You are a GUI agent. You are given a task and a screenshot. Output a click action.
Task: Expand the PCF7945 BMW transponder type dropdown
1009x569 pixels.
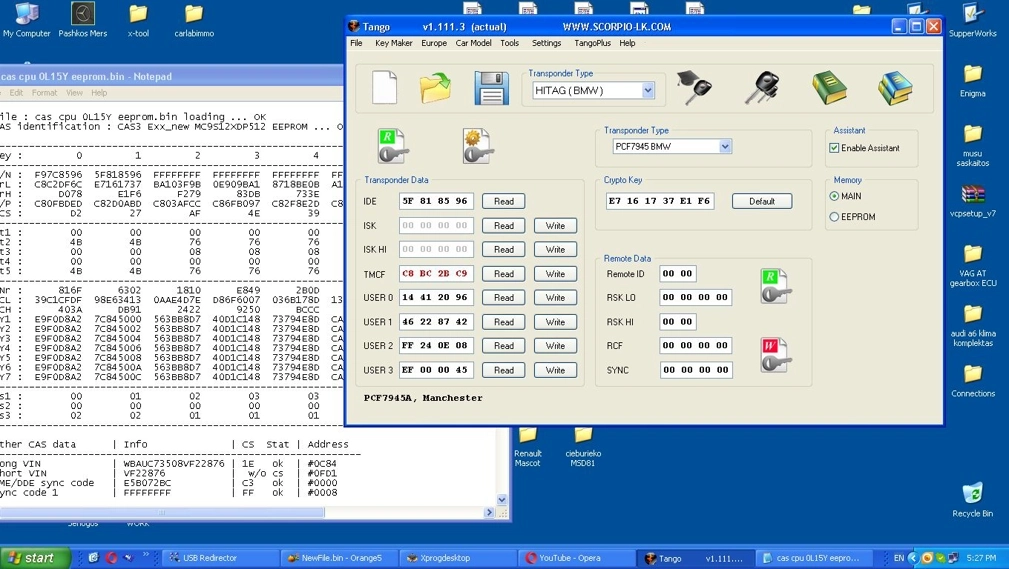click(x=725, y=147)
